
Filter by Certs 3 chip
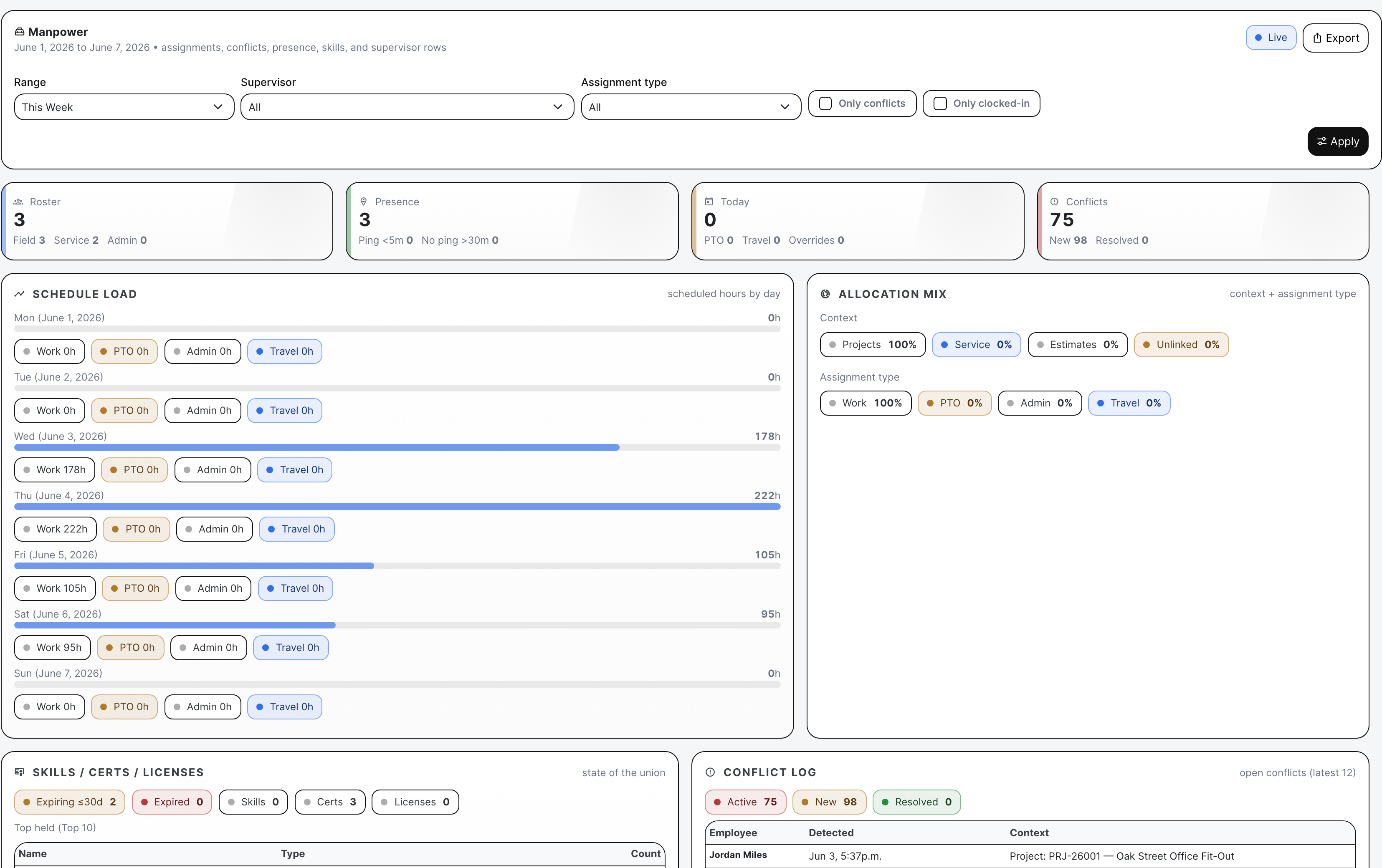pyautogui.click(x=330, y=802)
